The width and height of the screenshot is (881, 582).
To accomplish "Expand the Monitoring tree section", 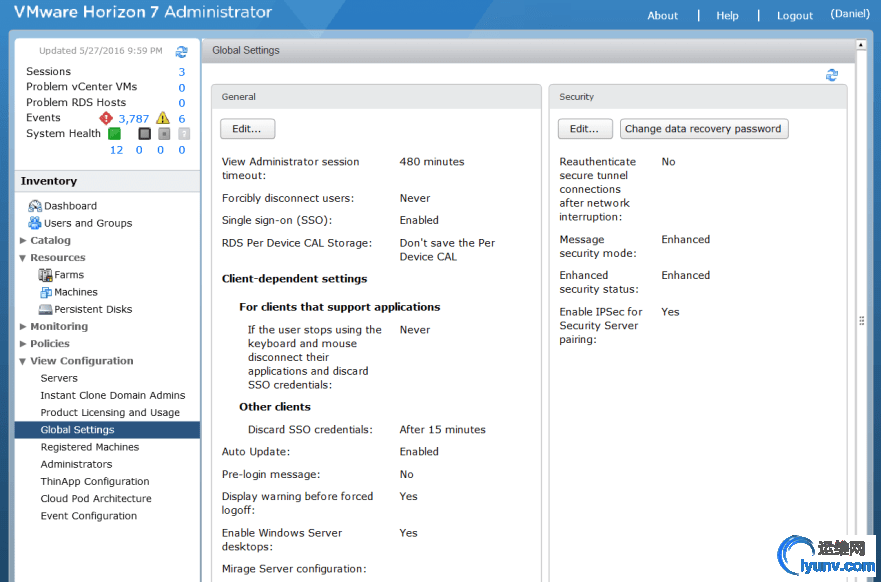I will (x=23, y=326).
